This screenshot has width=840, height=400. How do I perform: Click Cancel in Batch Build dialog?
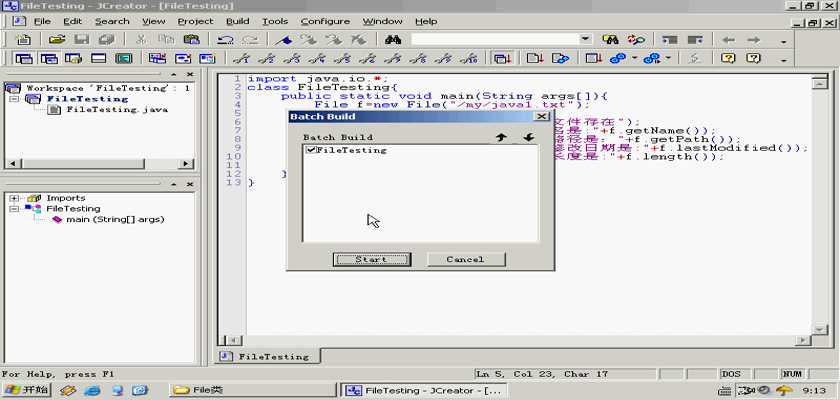point(466,260)
